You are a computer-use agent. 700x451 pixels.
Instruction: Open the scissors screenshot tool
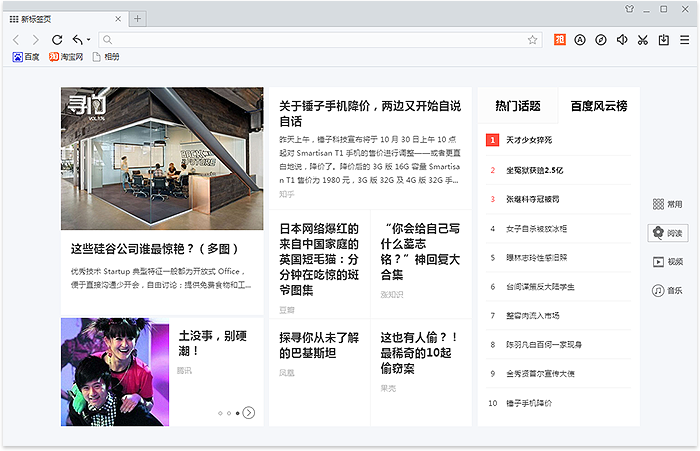point(643,40)
